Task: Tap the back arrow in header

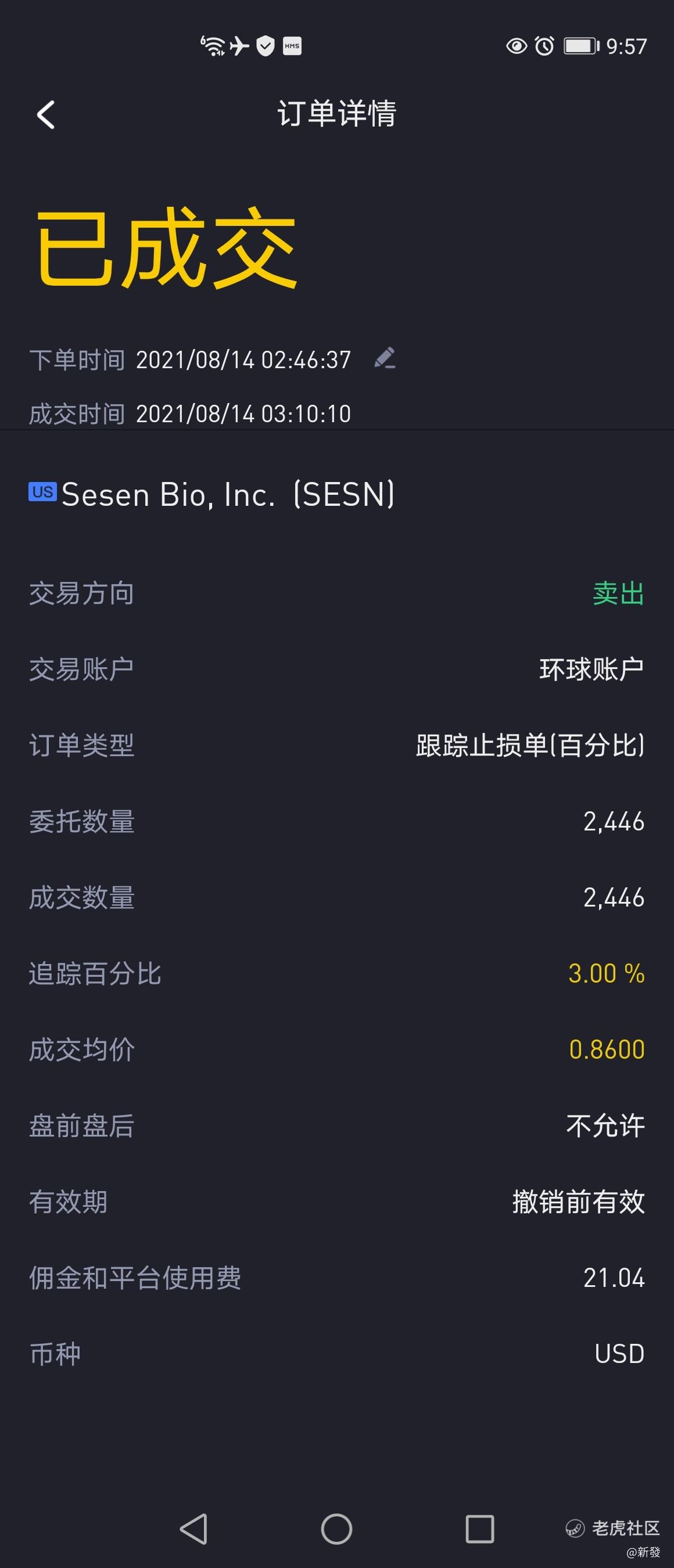Action: (x=46, y=114)
